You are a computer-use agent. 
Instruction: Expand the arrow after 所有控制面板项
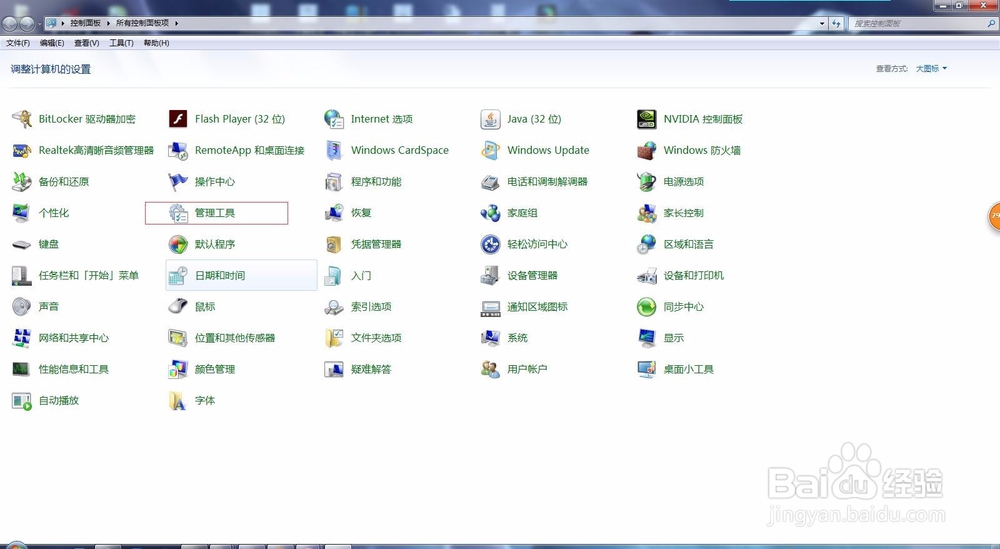[x=177, y=23]
